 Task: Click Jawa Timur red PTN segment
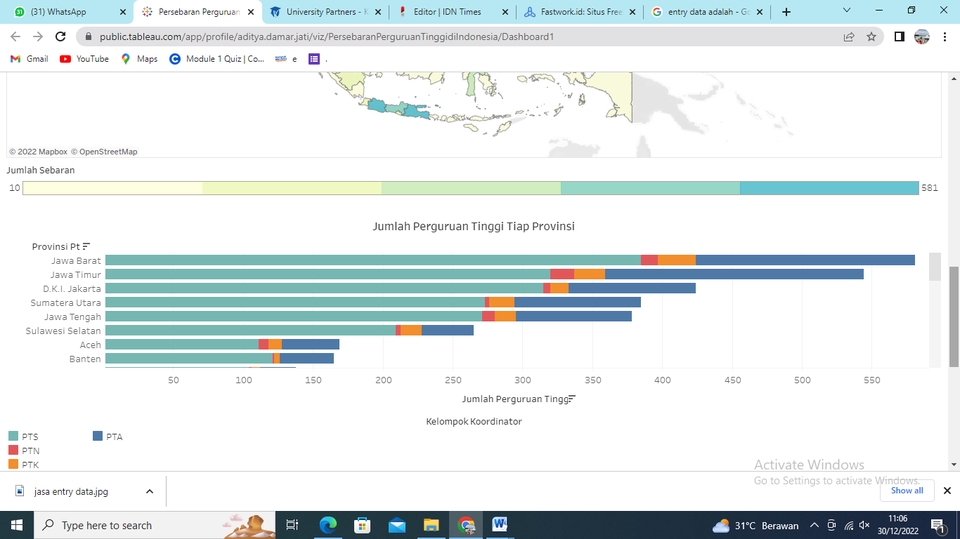pyautogui.click(x=562, y=274)
